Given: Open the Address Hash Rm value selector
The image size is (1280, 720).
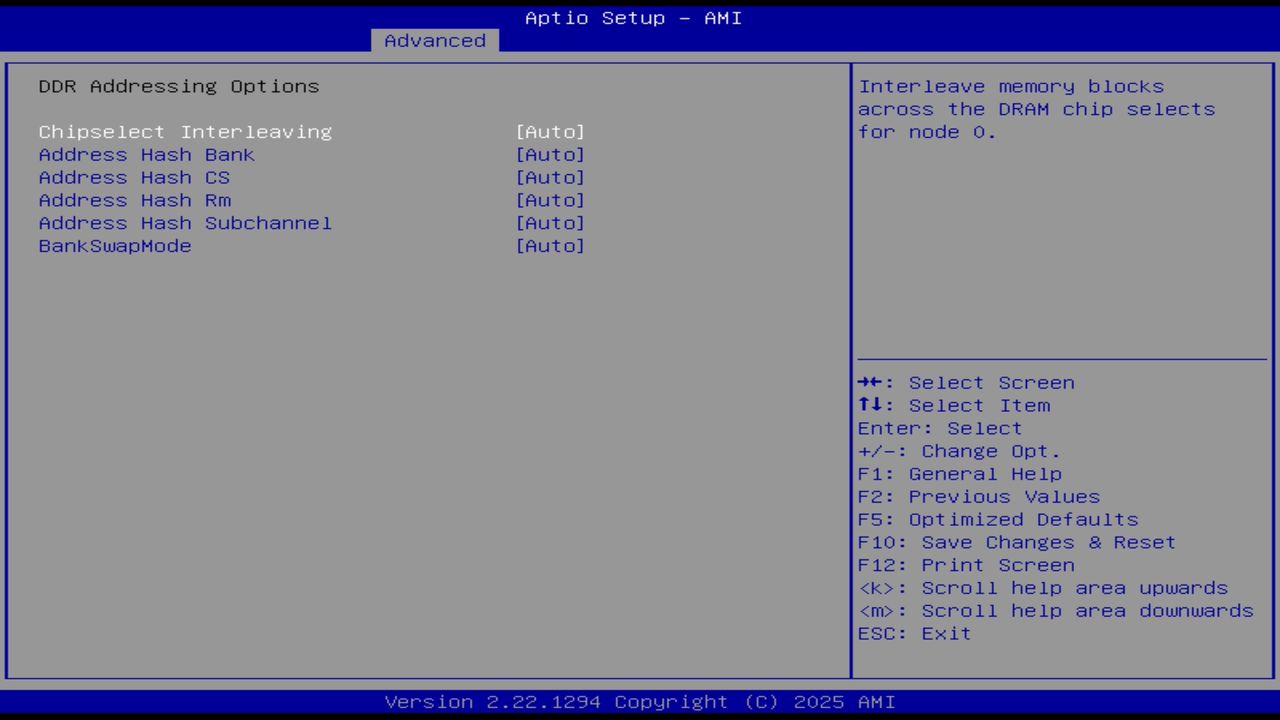Looking at the screenshot, I should point(550,200).
